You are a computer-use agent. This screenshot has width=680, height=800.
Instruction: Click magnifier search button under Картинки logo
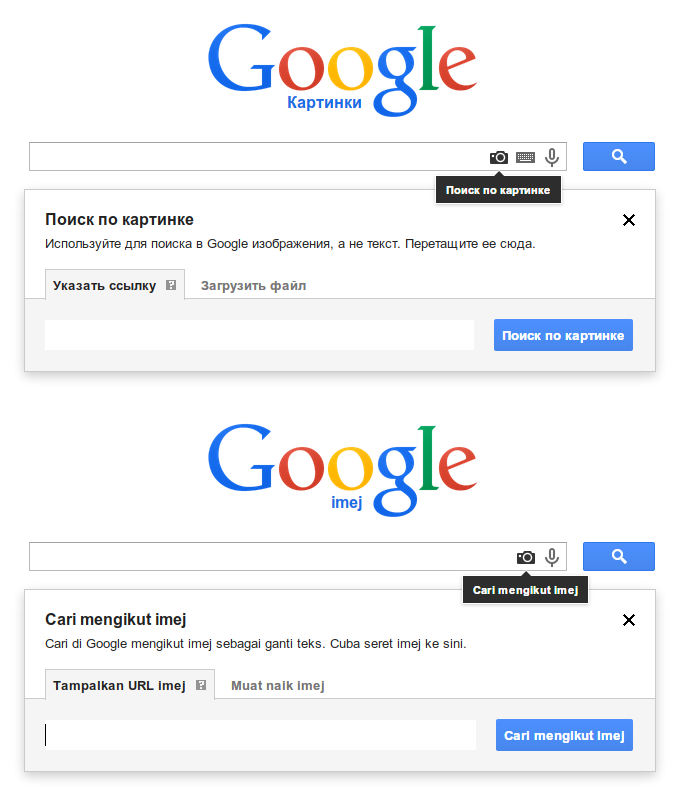[618, 156]
